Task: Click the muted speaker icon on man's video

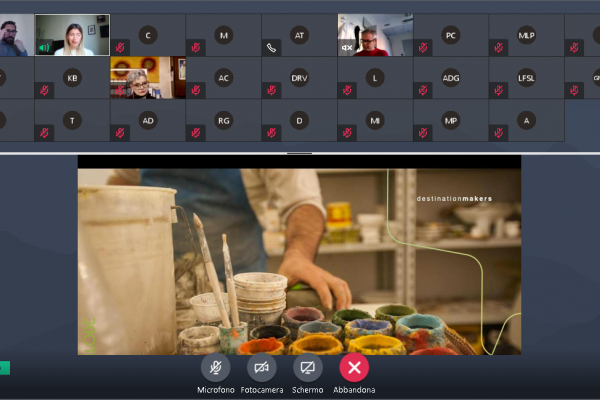Action: (x=347, y=47)
